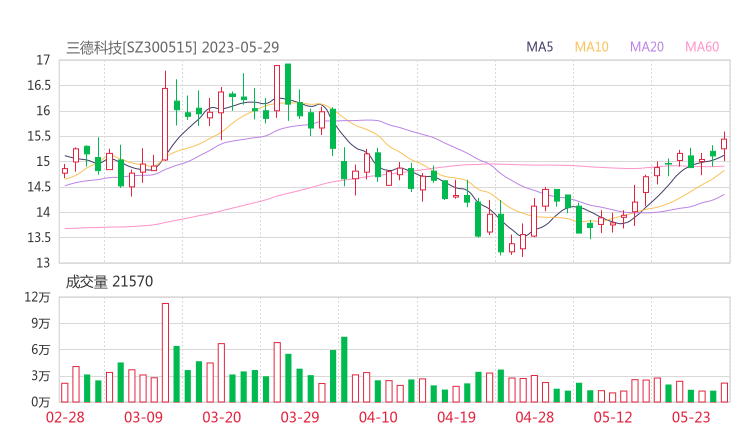740x440 pixels.
Task: Click the 02-28 date axis label
Action: coord(65,417)
